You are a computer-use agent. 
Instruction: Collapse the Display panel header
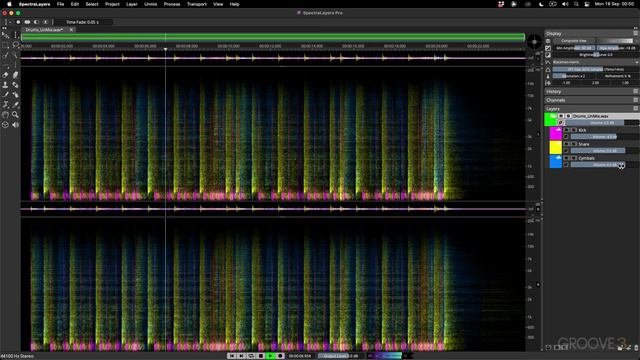(589, 33)
